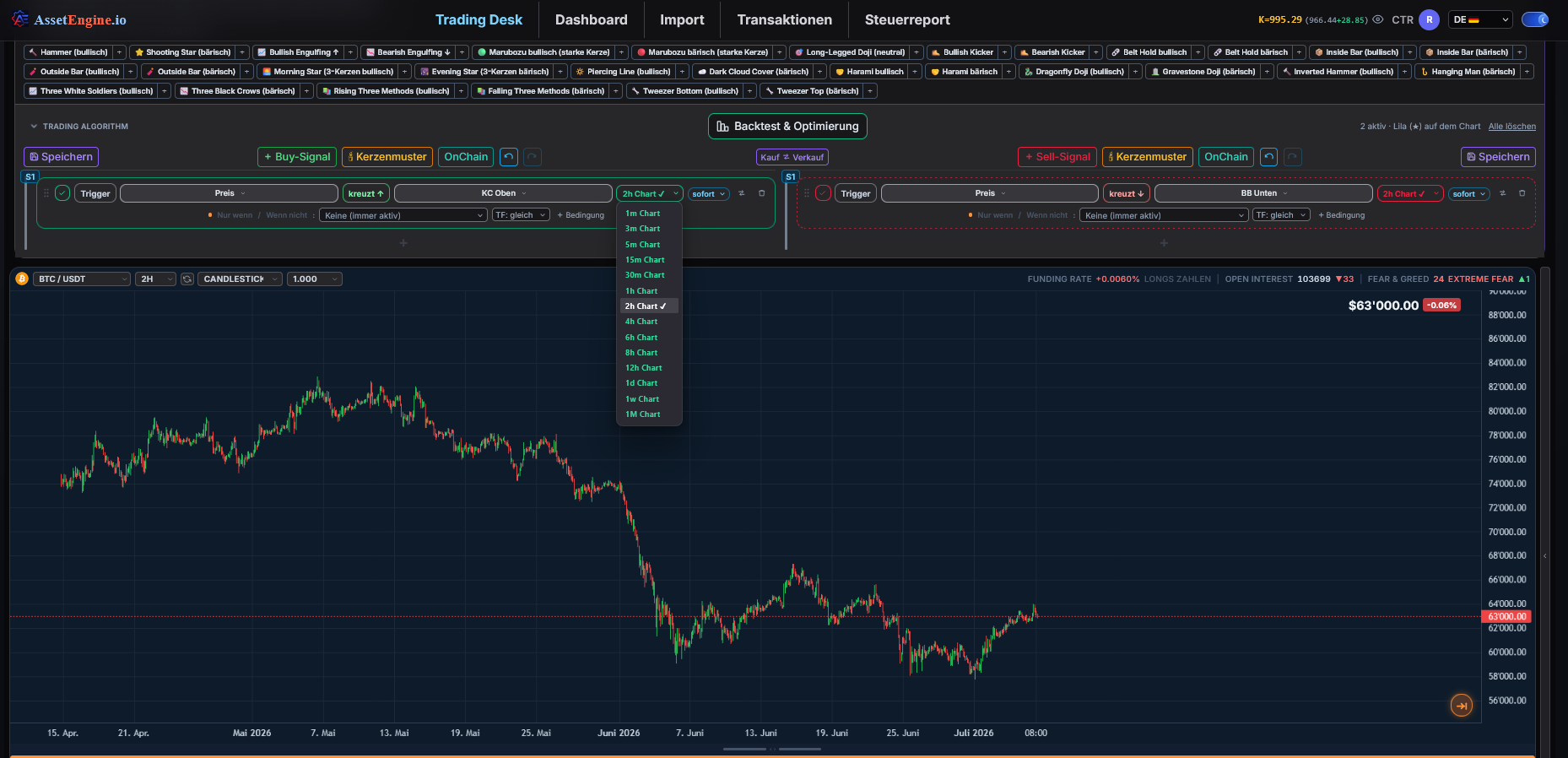Toggle sell rule enabled checkmark
1568x758 pixels.
point(823,193)
